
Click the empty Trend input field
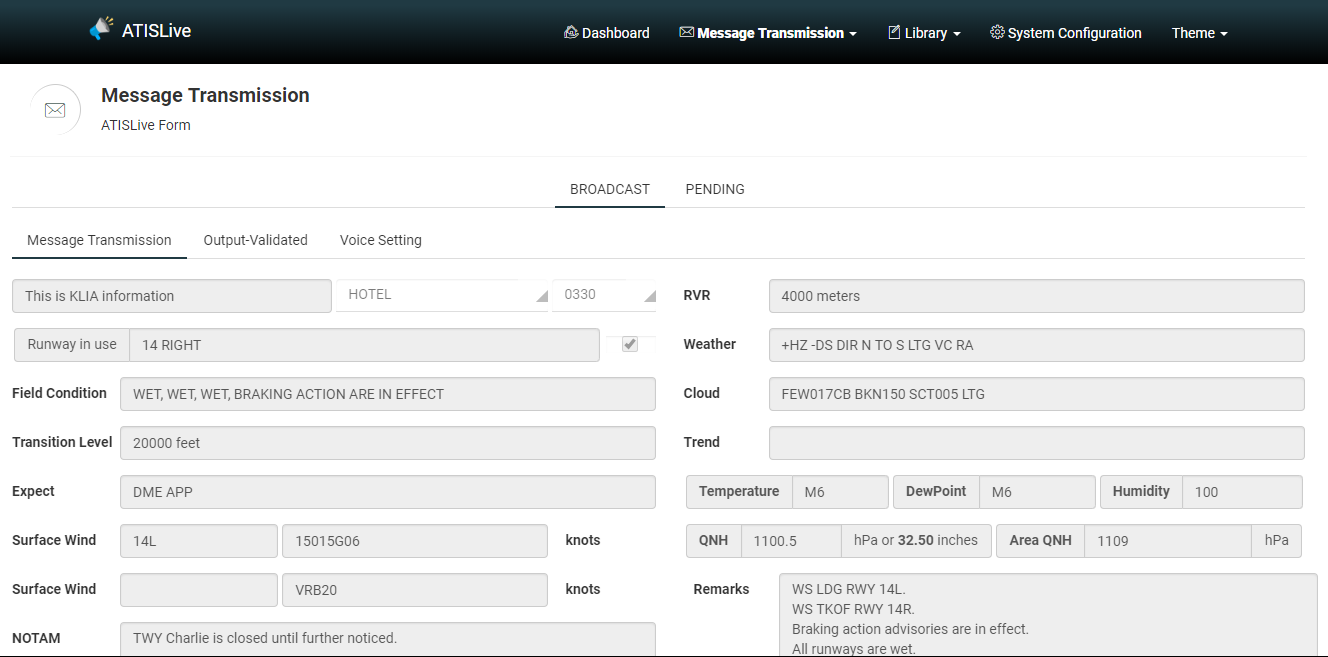click(x=1036, y=443)
